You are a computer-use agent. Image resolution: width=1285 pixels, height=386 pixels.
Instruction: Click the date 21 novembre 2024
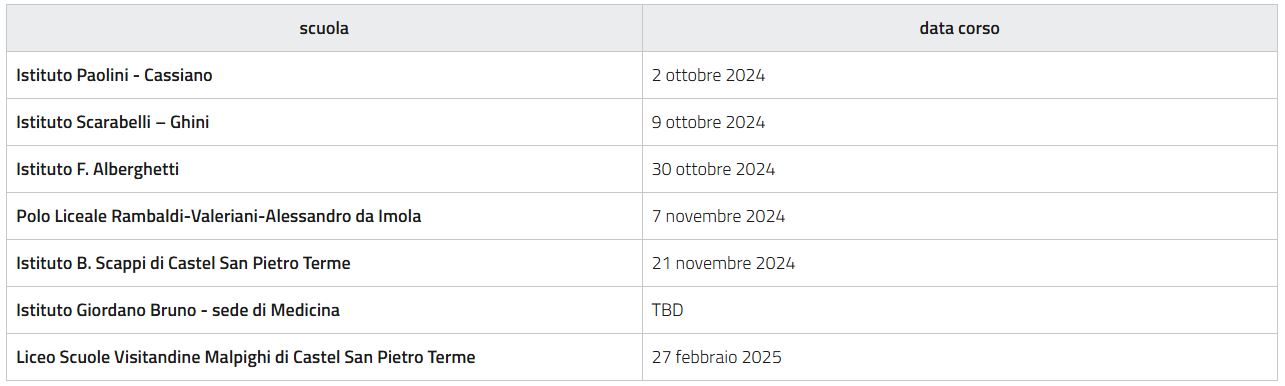click(723, 263)
